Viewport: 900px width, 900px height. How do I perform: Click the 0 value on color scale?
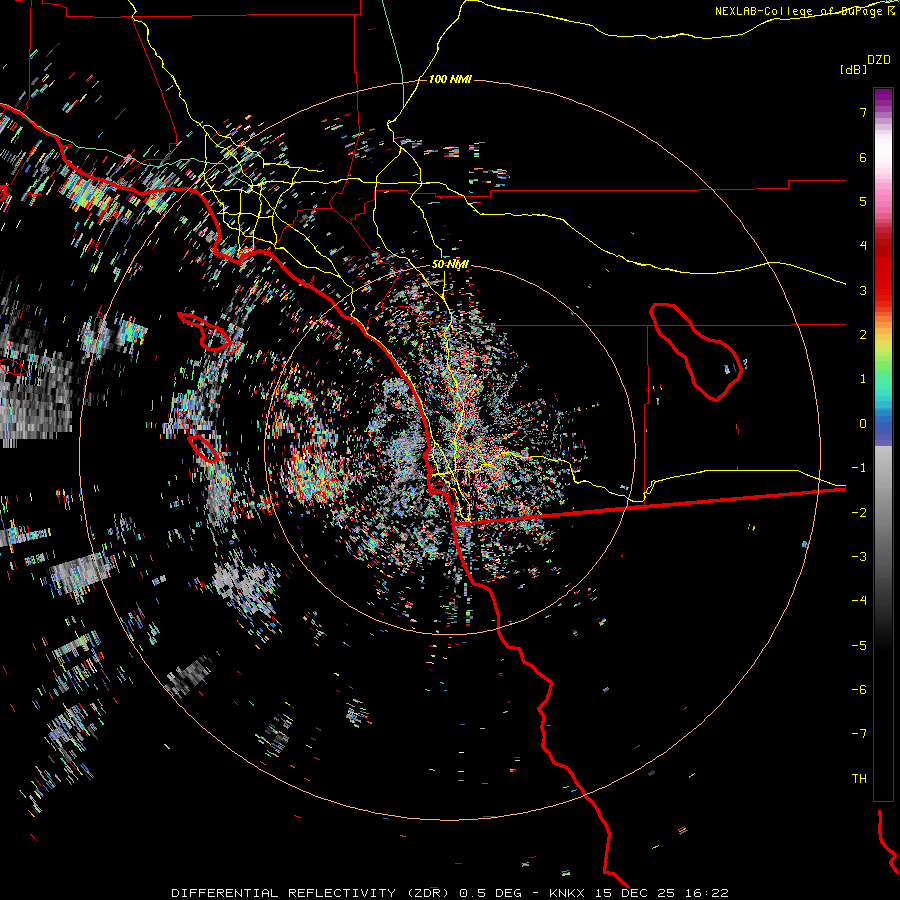[863, 424]
